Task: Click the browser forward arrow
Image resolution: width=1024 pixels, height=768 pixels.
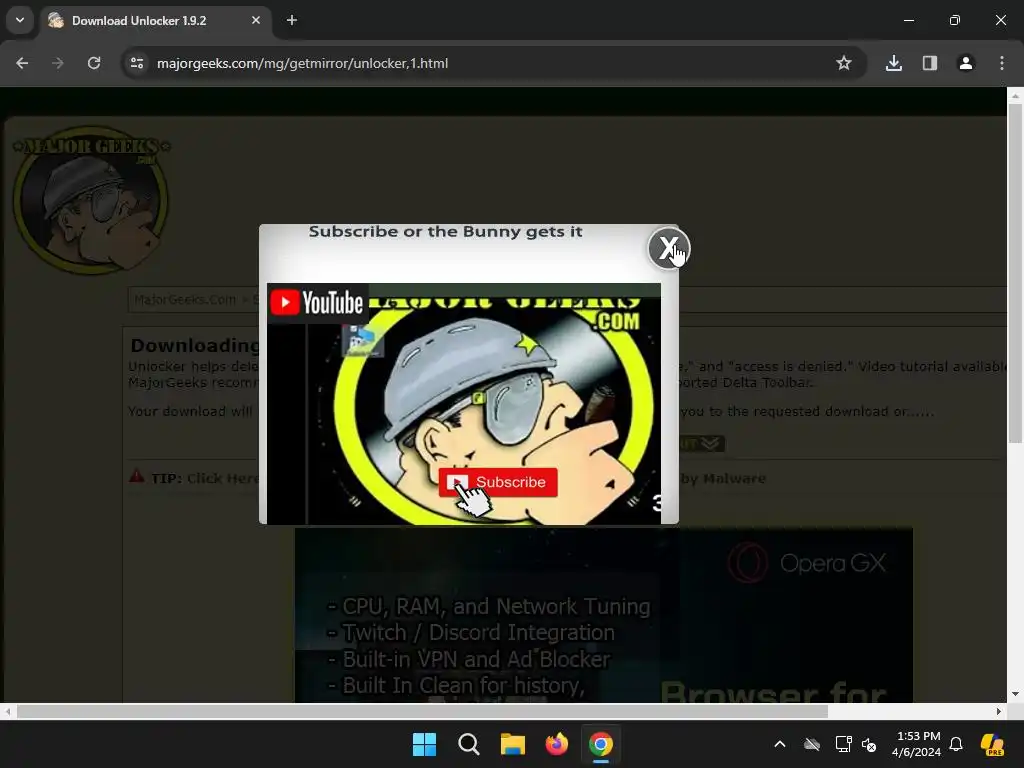Action: tap(58, 63)
